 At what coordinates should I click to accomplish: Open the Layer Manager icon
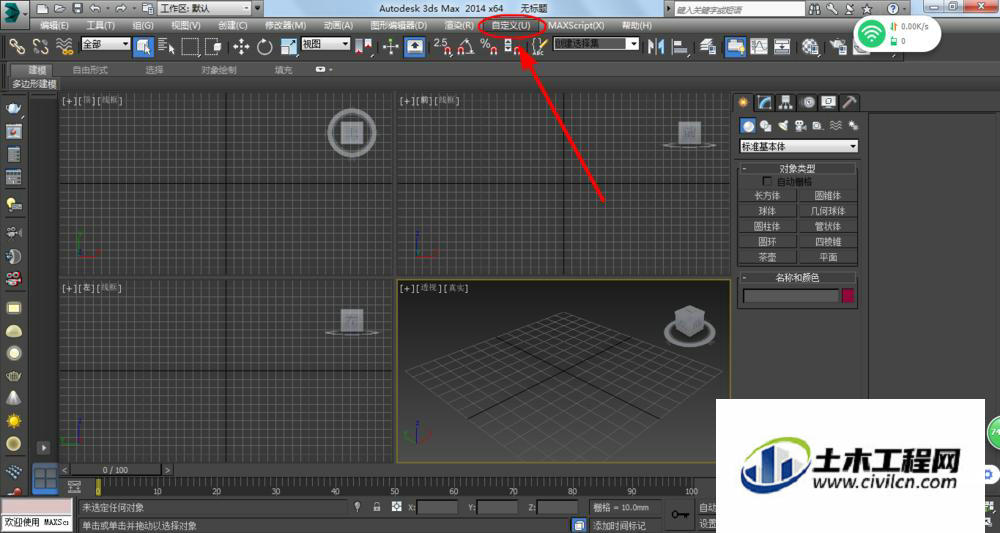pyautogui.click(x=708, y=47)
